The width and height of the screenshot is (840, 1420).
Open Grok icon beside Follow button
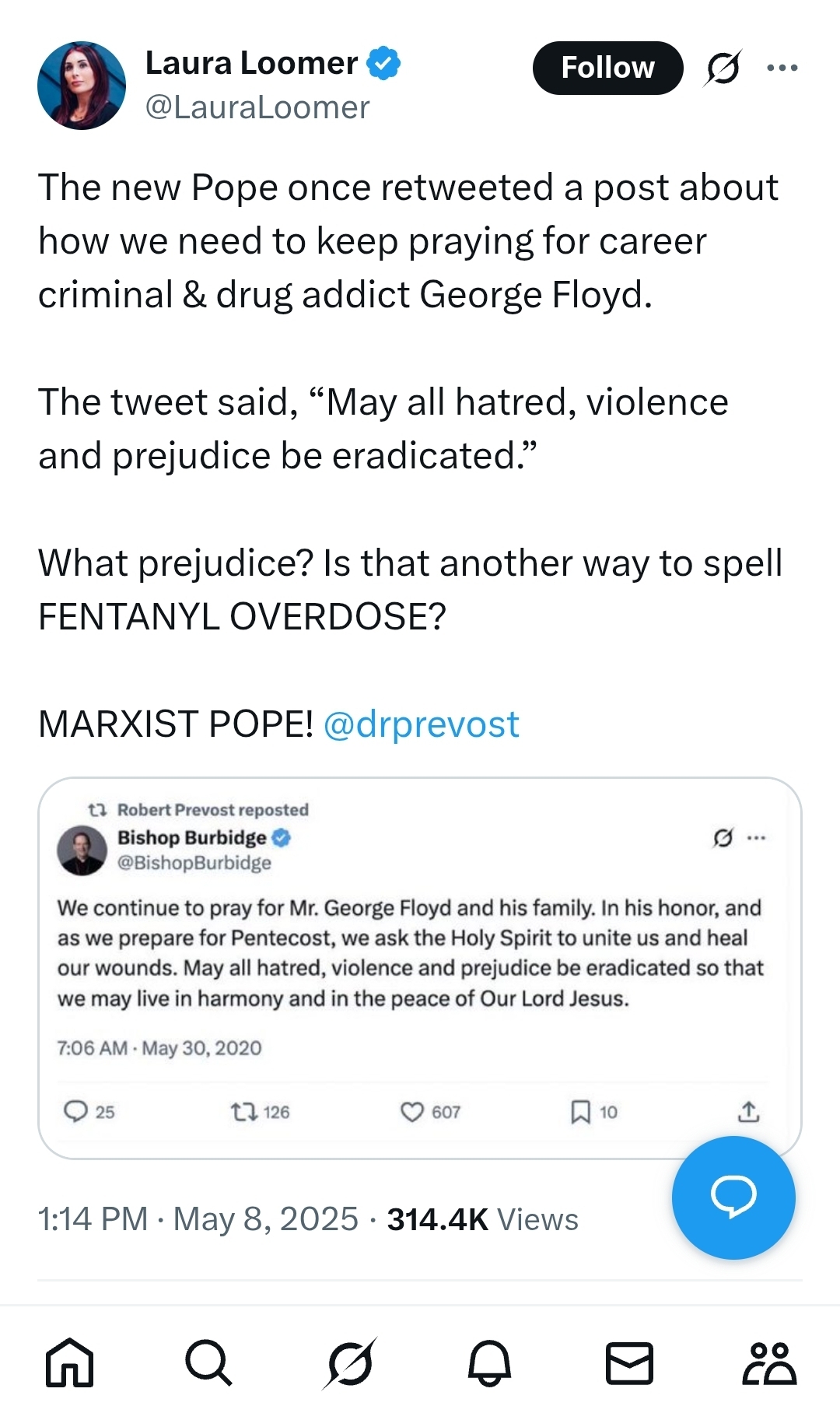pyautogui.click(x=723, y=68)
